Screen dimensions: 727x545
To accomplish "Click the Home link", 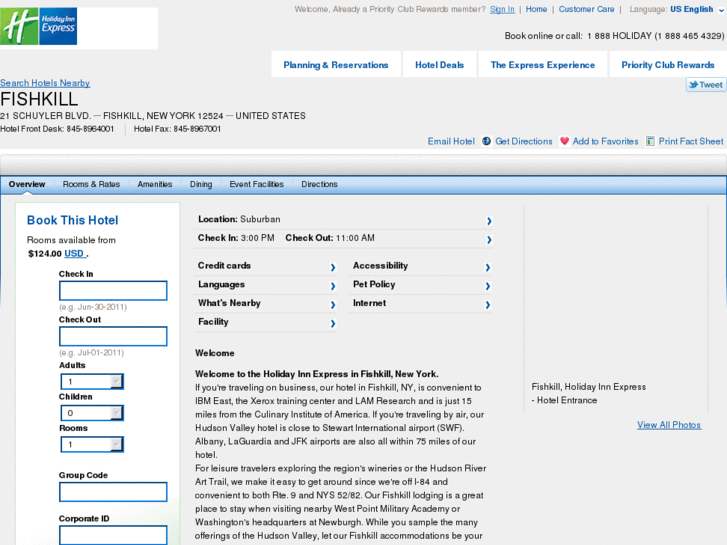I will click(536, 9).
